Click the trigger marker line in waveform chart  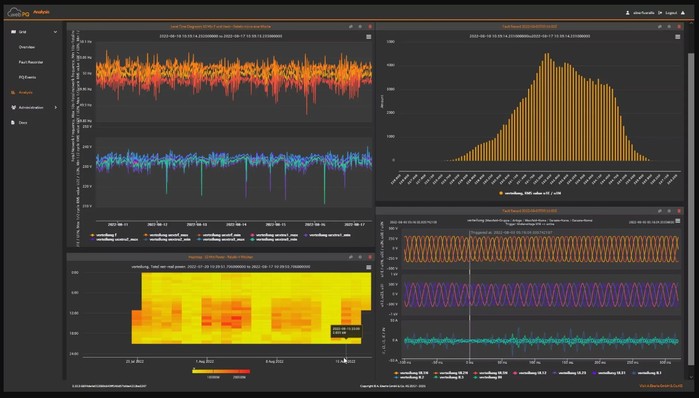469,294
